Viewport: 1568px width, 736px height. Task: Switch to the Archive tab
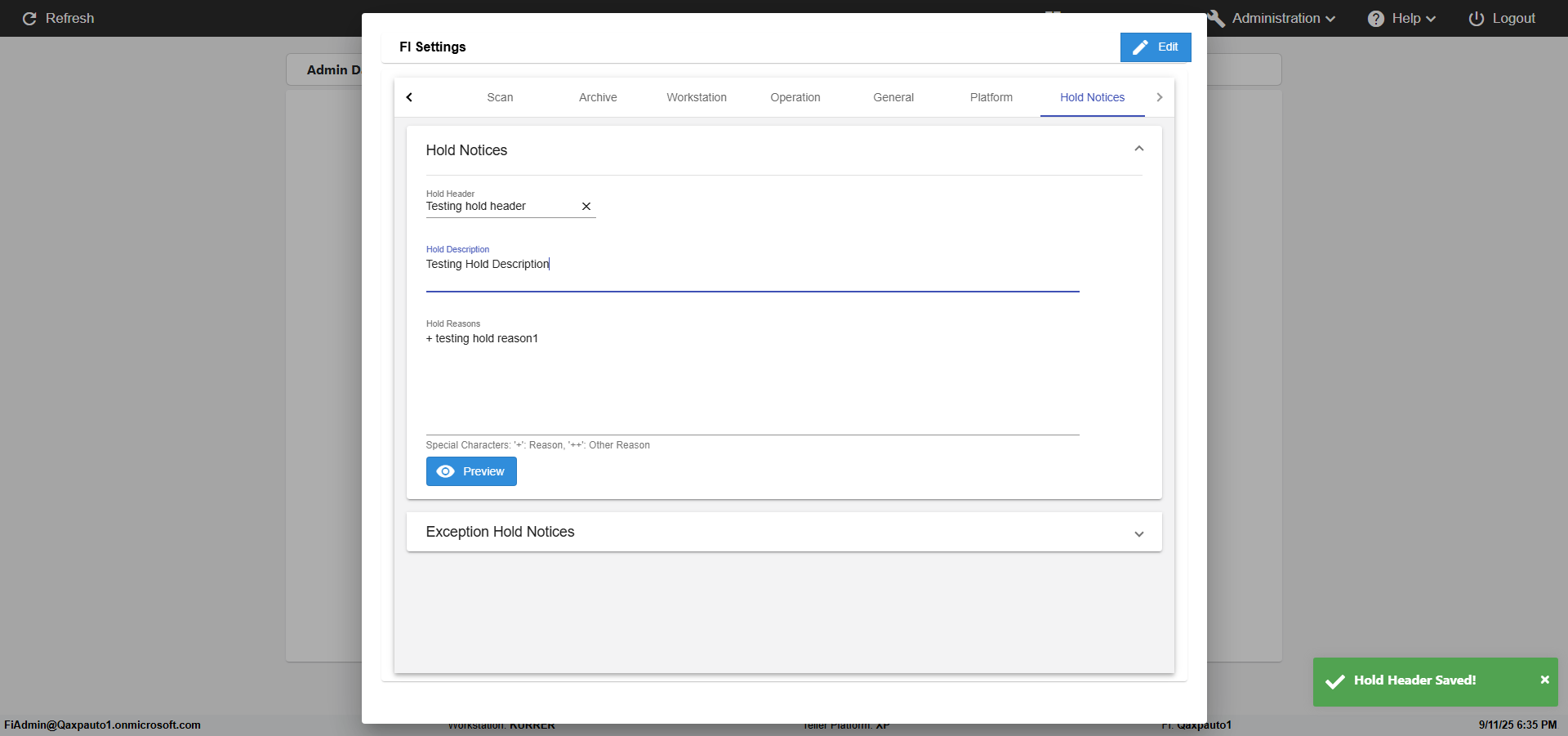598,97
